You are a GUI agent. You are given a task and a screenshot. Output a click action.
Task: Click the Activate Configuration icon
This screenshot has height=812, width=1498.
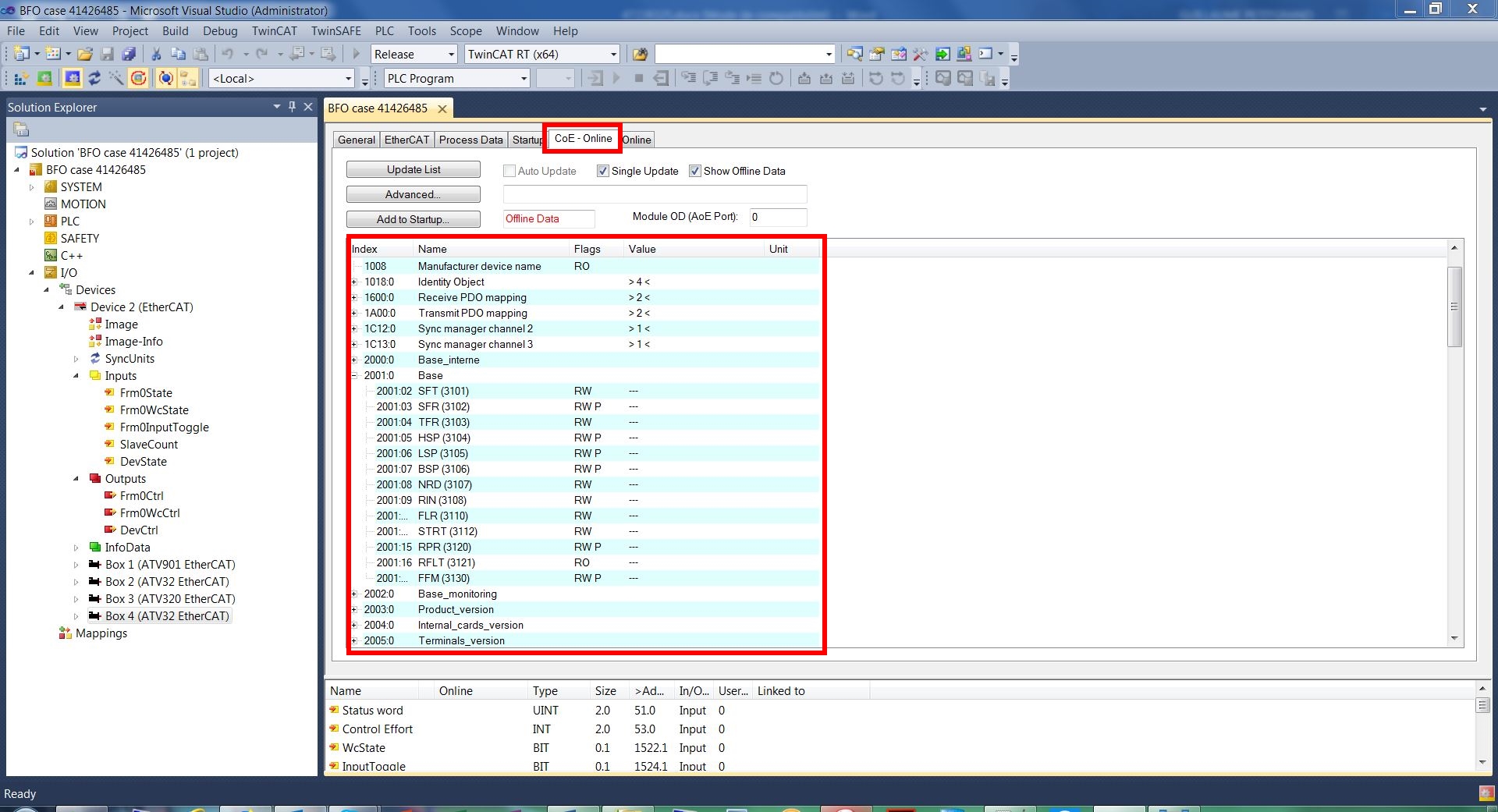(x=21, y=78)
